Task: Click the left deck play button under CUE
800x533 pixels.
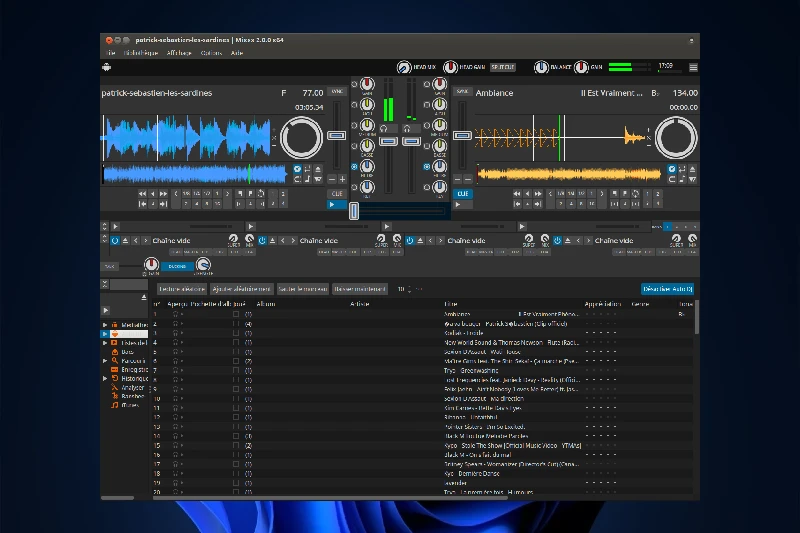Action: tap(336, 204)
